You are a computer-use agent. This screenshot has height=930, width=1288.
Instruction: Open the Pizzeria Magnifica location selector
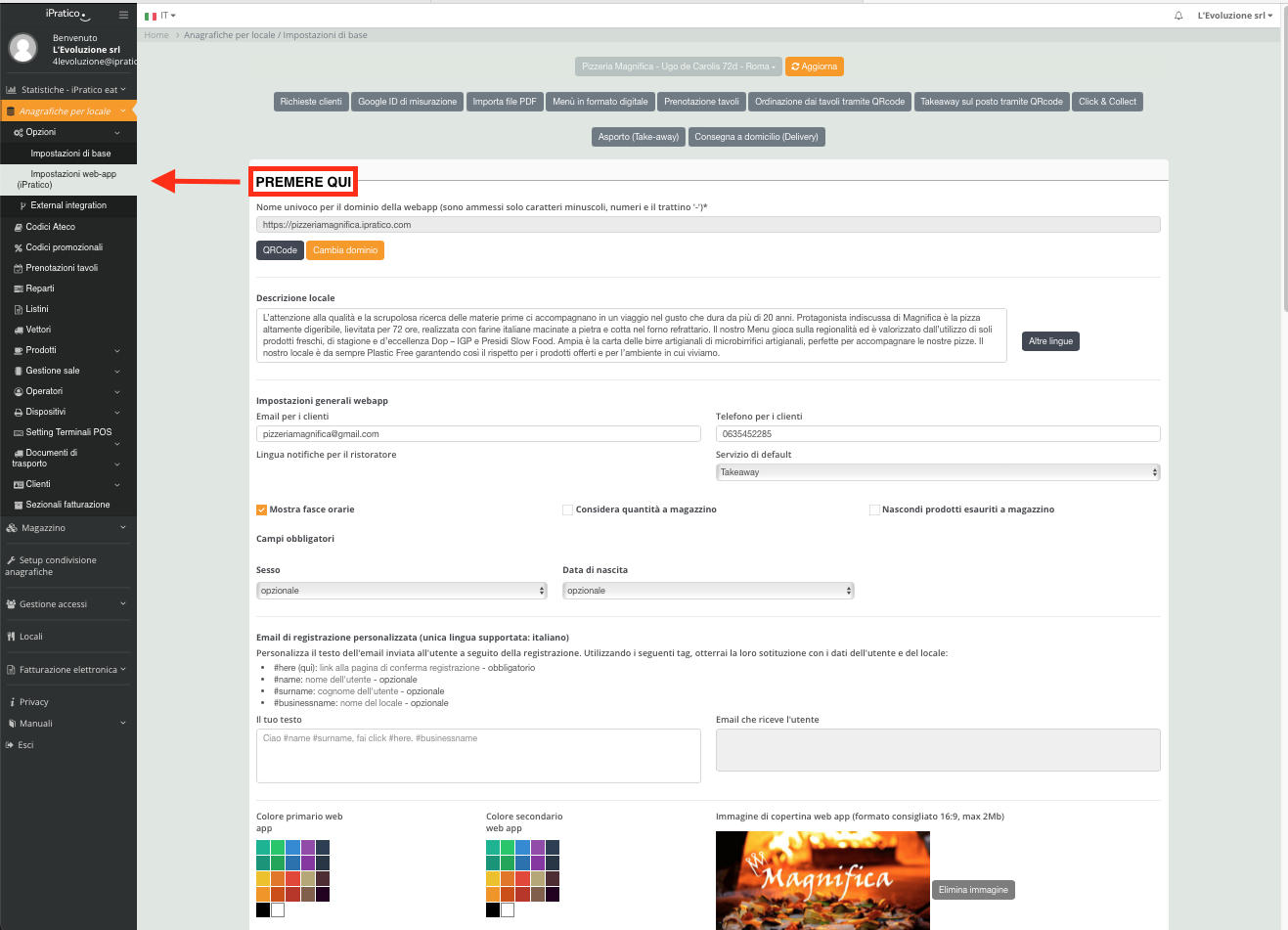(678, 66)
